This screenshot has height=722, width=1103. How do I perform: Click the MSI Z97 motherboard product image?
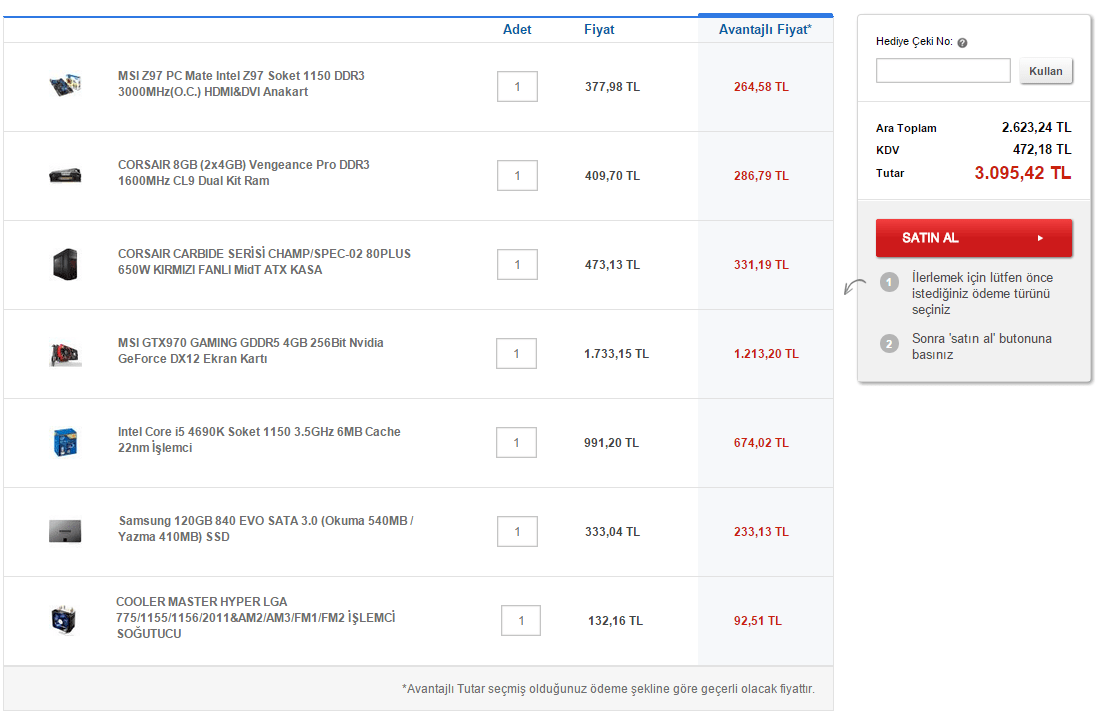point(65,85)
